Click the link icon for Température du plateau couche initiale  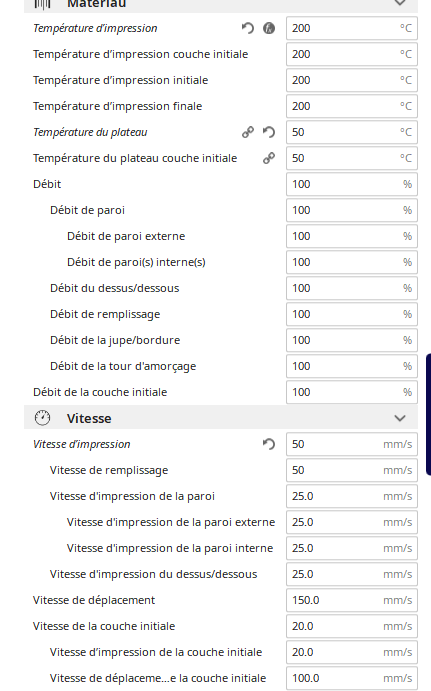[269, 158]
